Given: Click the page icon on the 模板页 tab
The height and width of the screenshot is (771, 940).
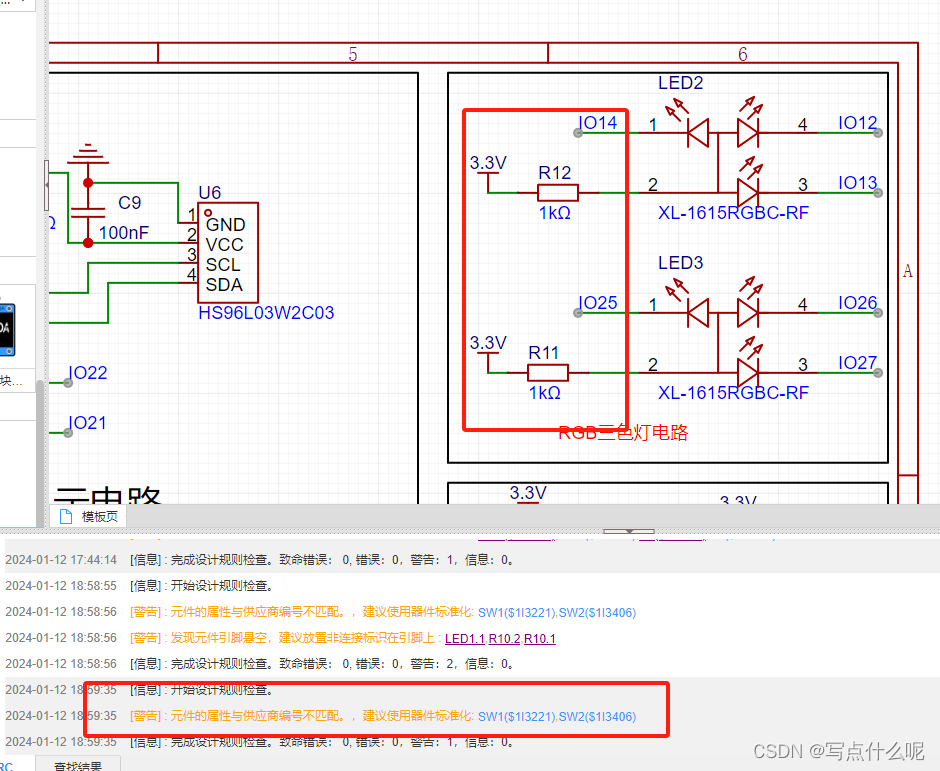Looking at the screenshot, I should pyautogui.click(x=65, y=516).
